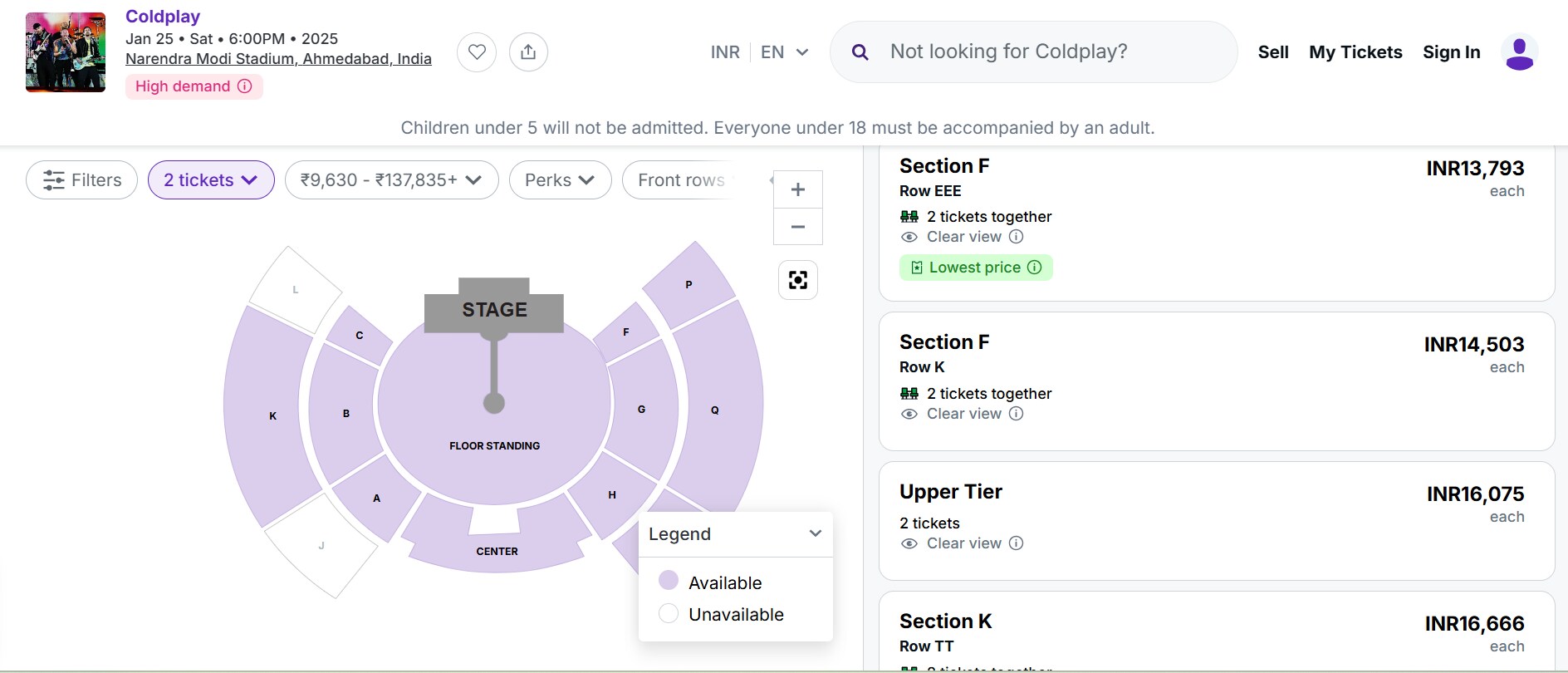Screen dimensions: 1568x673
Task: Expand the price range dropdown
Action: coord(391,180)
